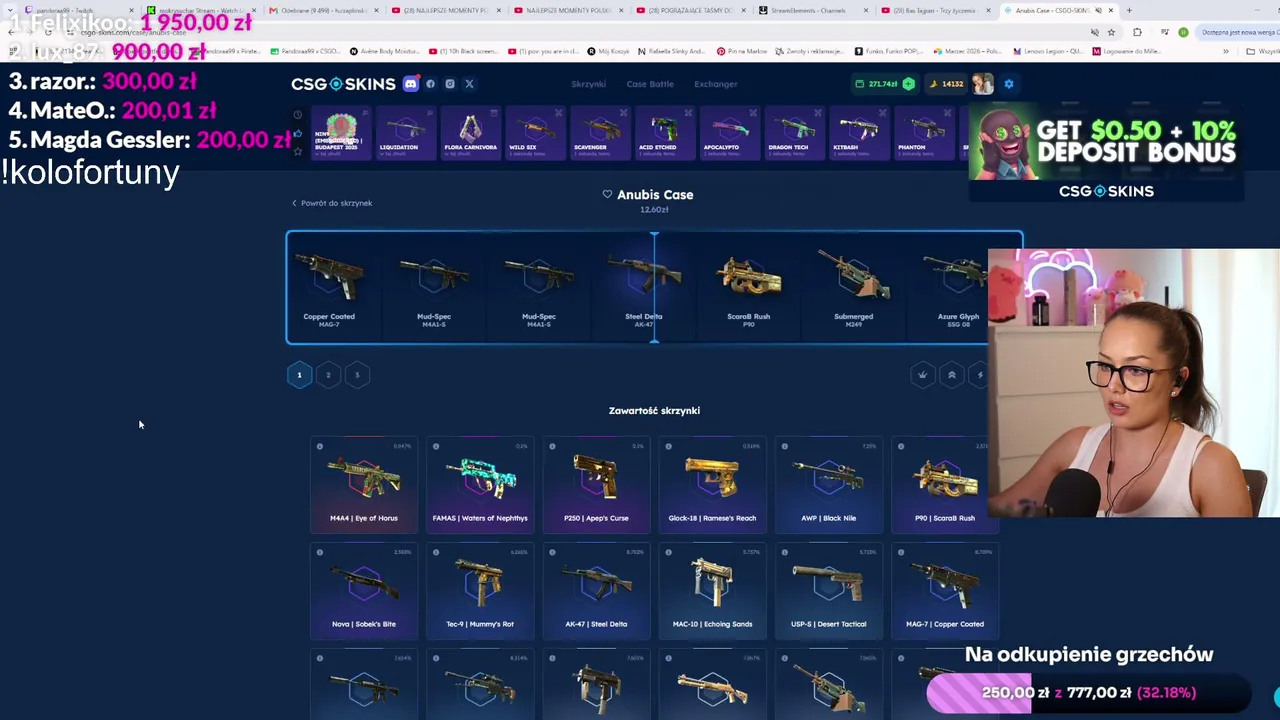1280x720 pixels.
Task: Select the USP-S Desert Tactical card
Action: (x=828, y=589)
